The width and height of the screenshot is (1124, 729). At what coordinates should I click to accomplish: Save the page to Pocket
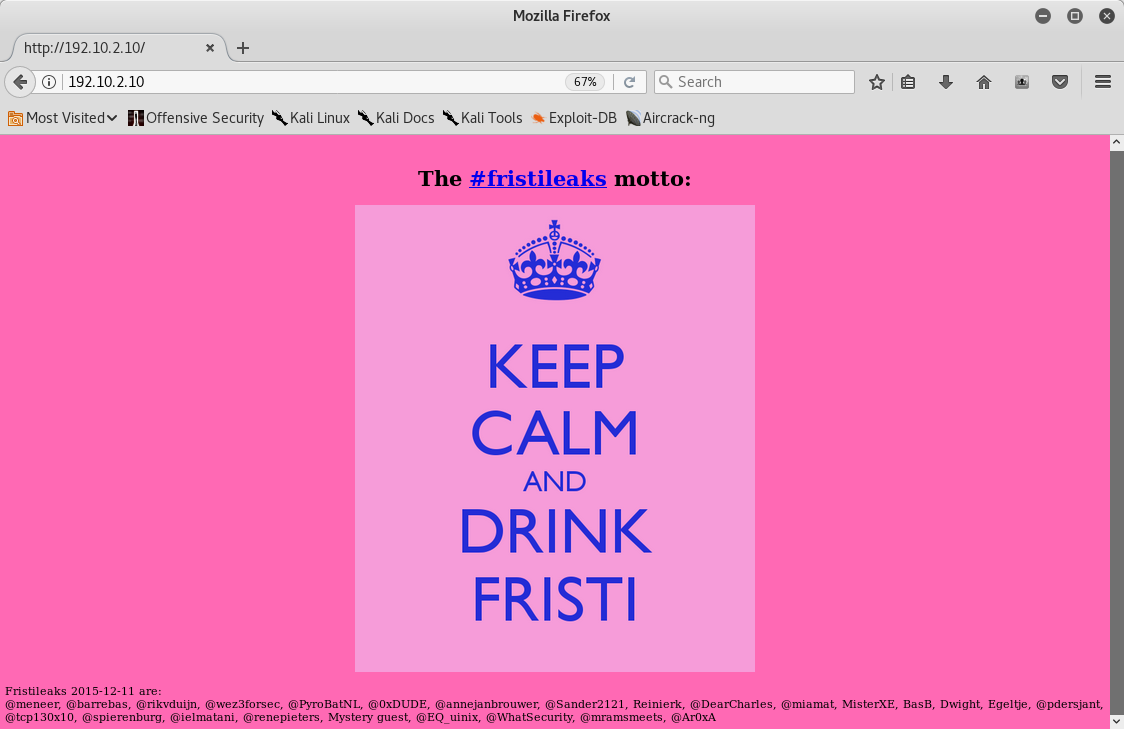(x=1060, y=82)
